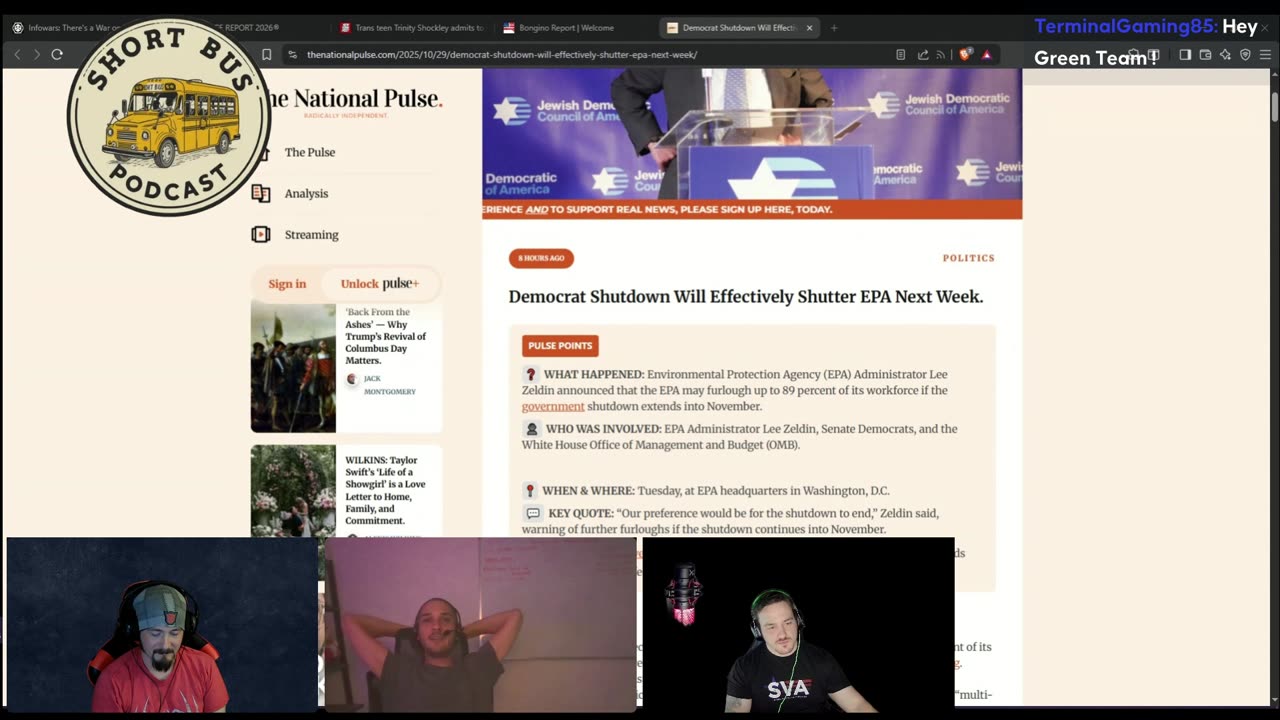Toggle the browser sidebar panel

(x=1185, y=54)
